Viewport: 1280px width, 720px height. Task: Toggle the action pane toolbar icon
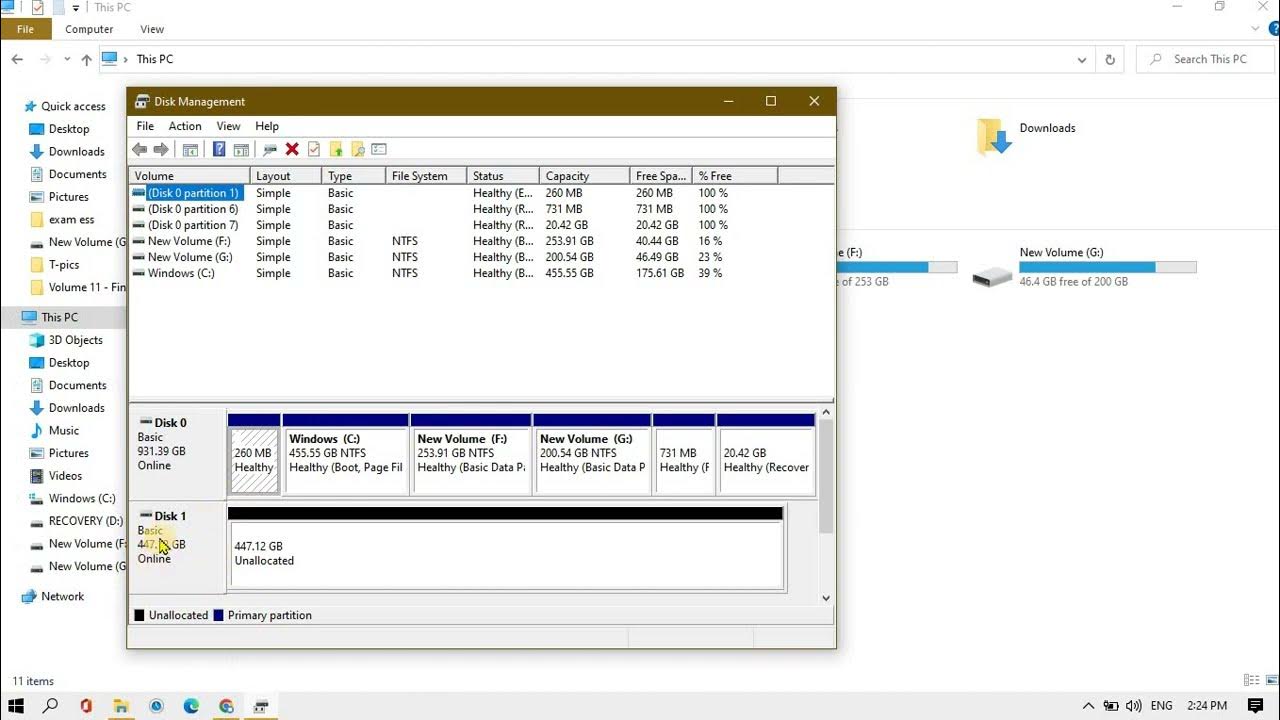pos(241,149)
